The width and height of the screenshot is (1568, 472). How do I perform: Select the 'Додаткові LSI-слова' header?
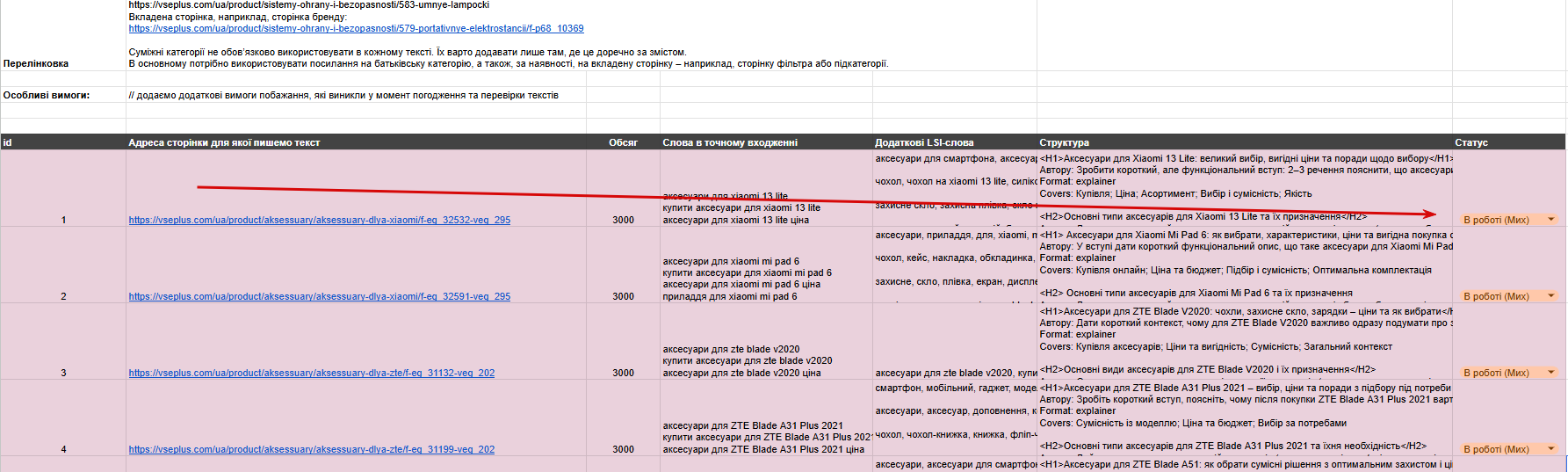point(955,142)
